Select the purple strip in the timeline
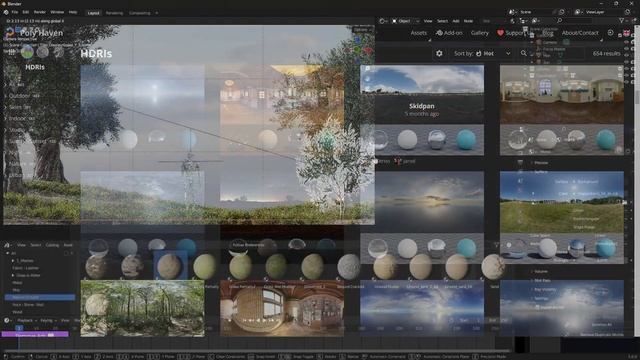The width and height of the screenshot is (640, 360). click(35, 334)
